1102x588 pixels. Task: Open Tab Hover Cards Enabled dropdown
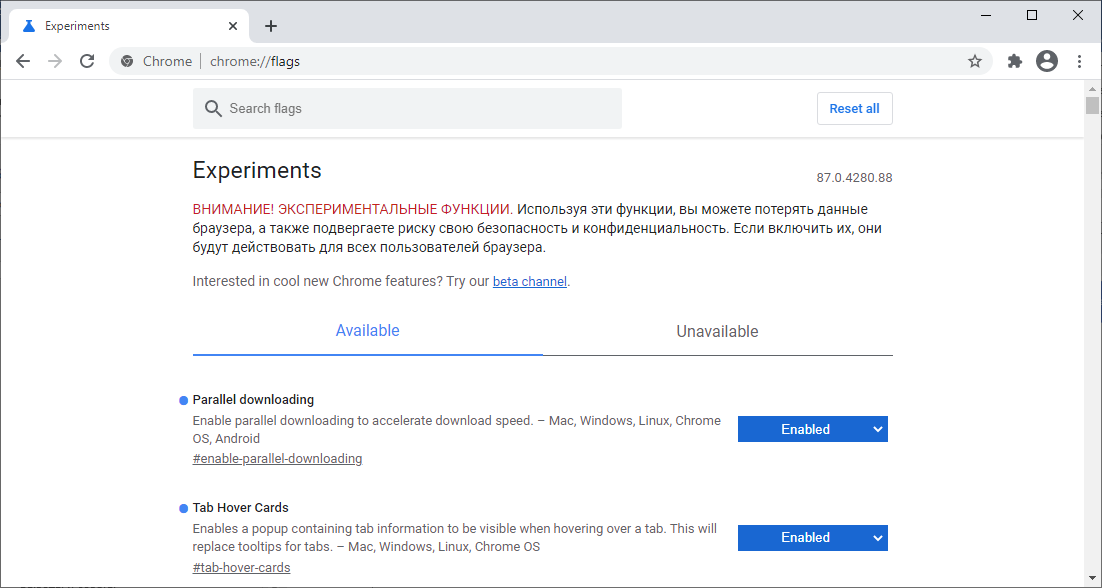[812, 537]
